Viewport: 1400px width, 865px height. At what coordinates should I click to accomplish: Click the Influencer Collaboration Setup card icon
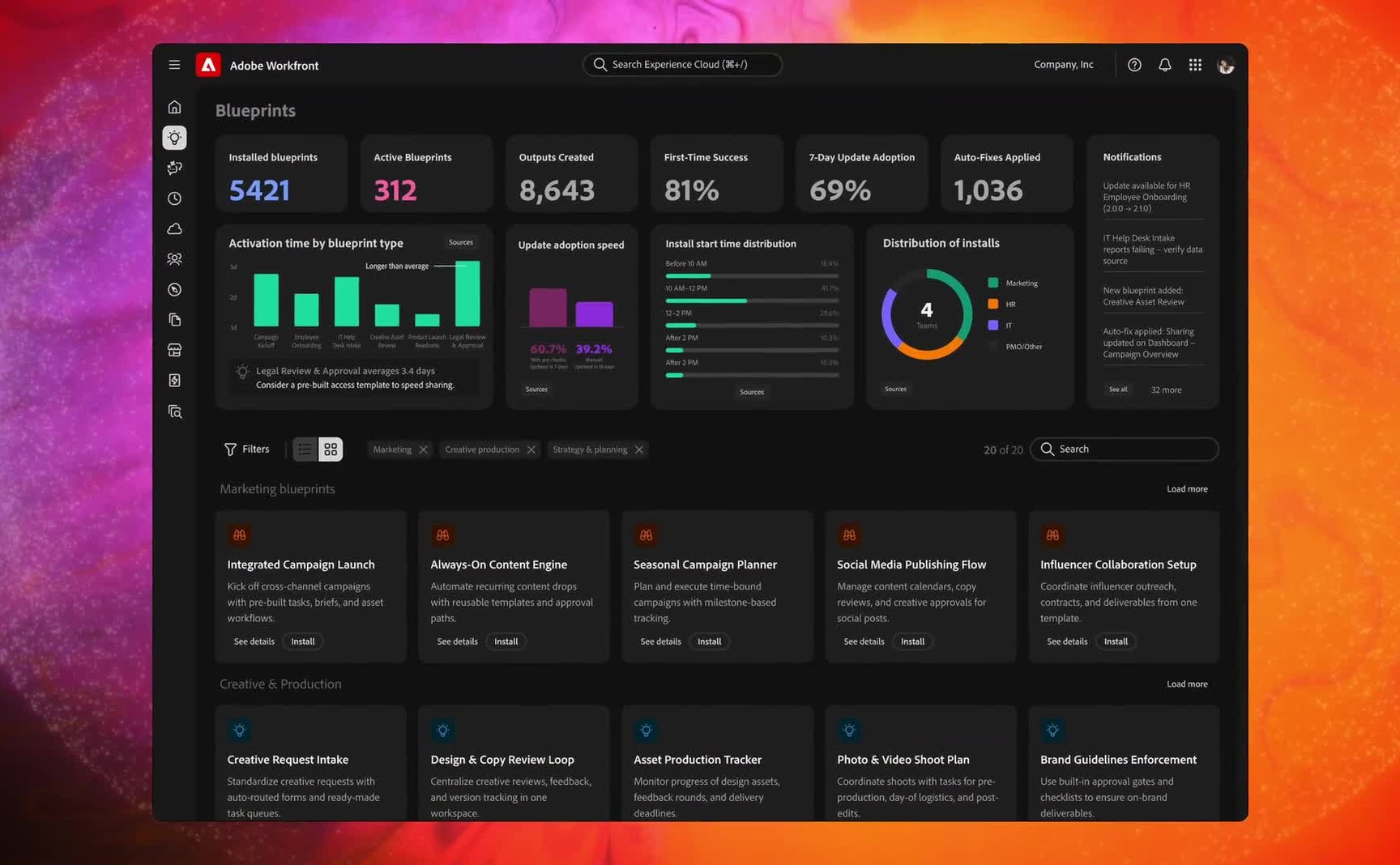pyautogui.click(x=1052, y=535)
